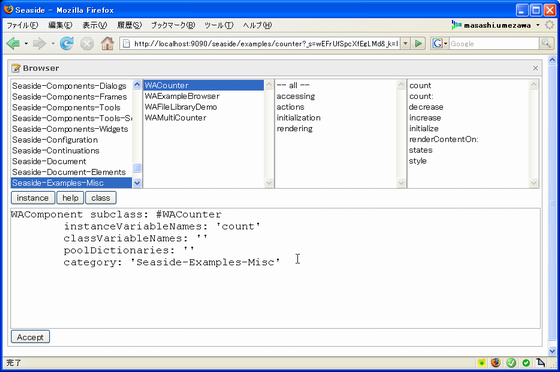This screenshot has width=560, height=372.
Task: Open the search engine chooser dropdown
Action: coord(446,44)
